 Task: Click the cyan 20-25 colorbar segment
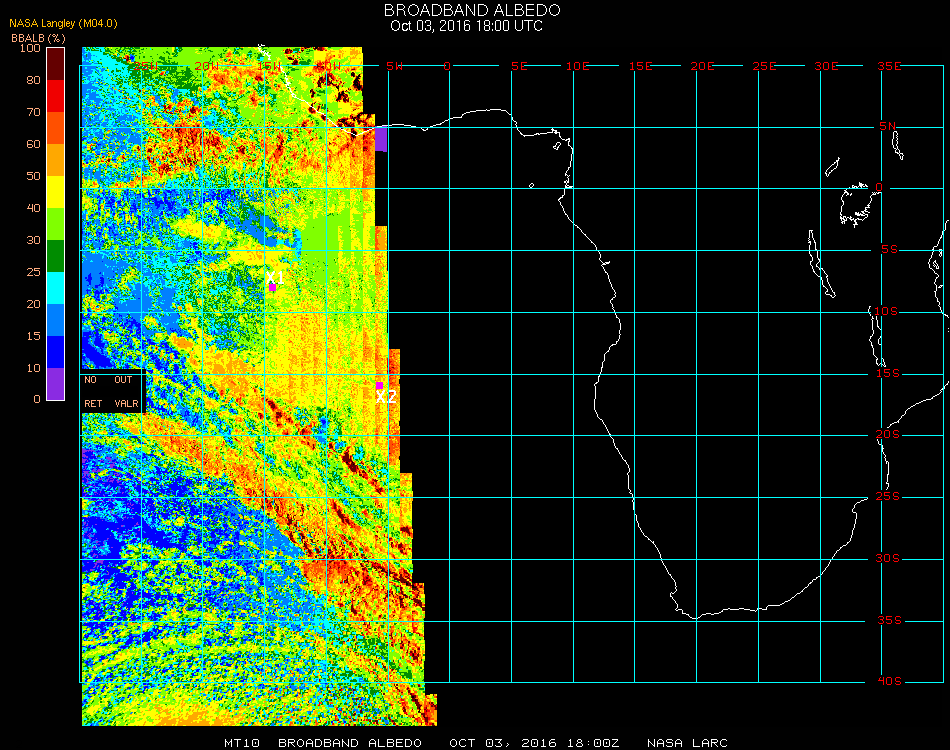tap(56, 288)
